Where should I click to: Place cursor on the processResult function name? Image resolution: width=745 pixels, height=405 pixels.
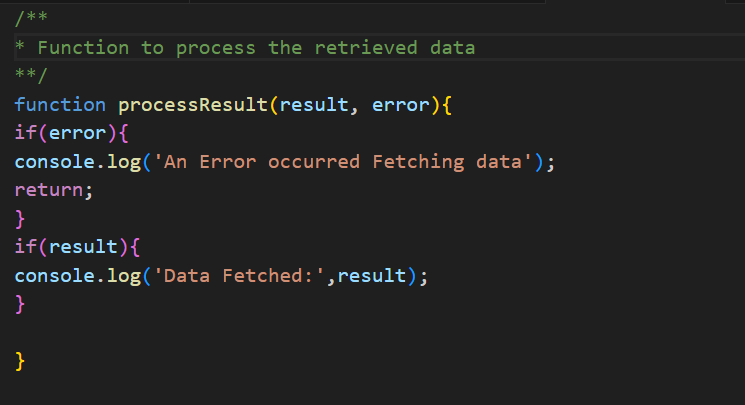point(193,105)
